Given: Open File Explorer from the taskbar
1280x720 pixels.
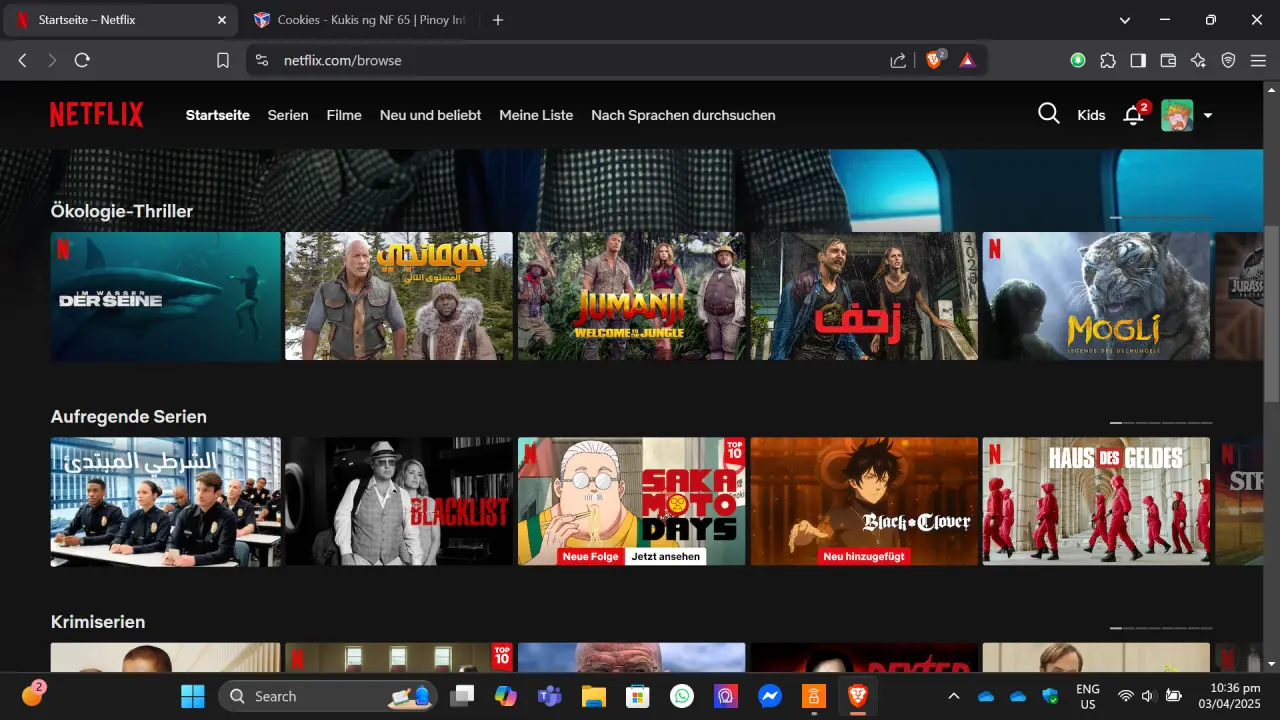Looking at the screenshot, I should (x=594, y=696).
